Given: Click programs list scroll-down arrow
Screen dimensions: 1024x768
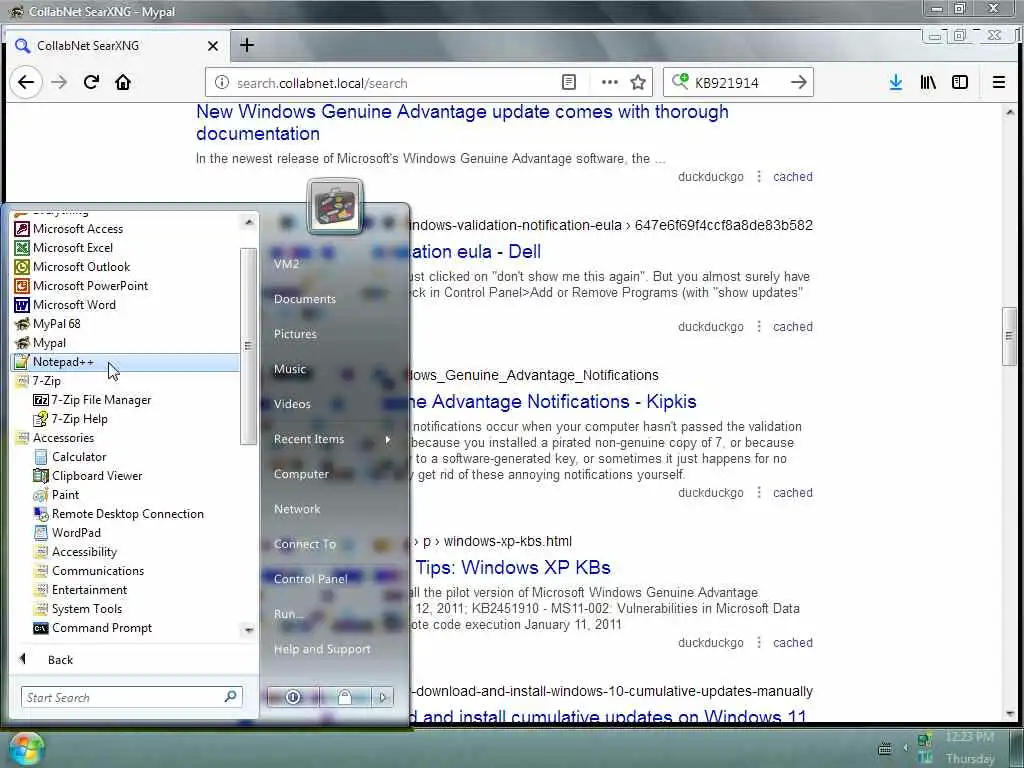Looking at the screenshot, I should click(x=248, y=630).
